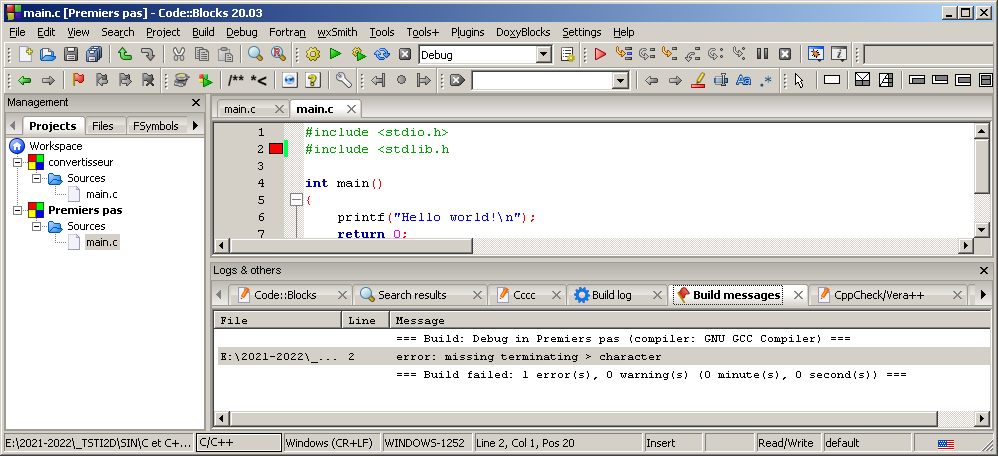Click the Replace magnifier icon

pyautogui.click(x=278, y=55)
